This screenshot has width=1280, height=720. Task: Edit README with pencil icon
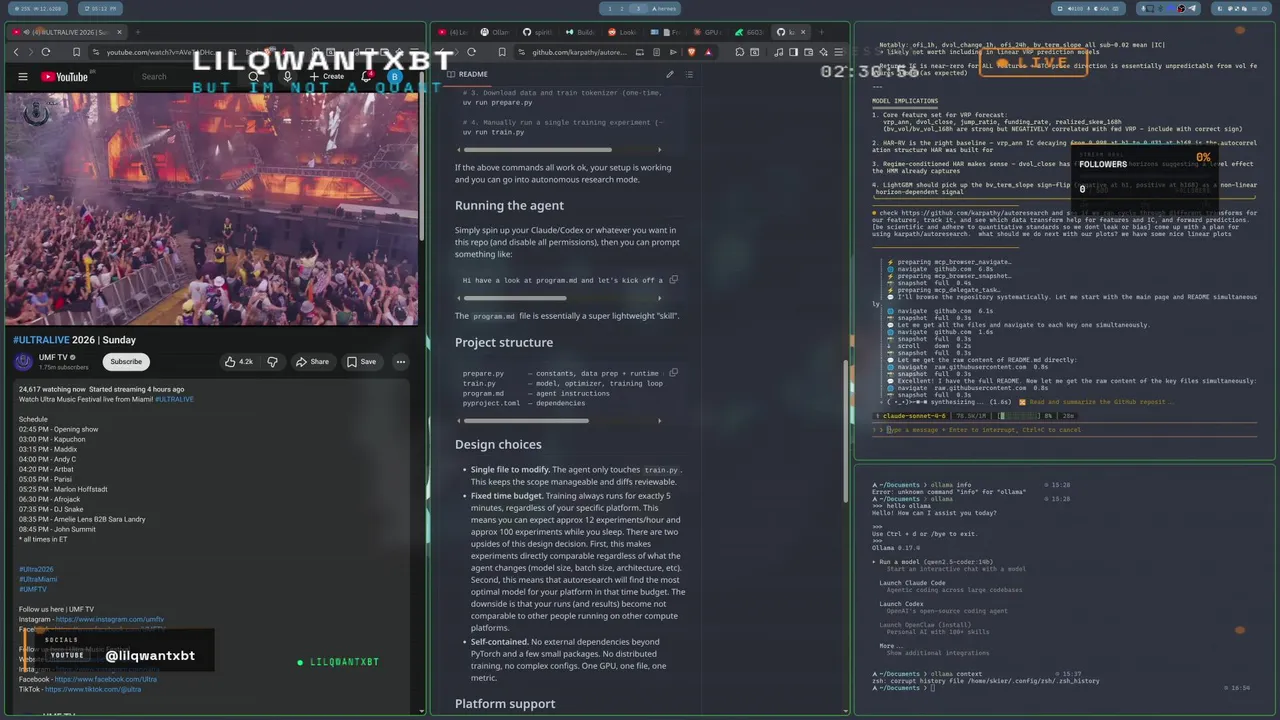670,74
